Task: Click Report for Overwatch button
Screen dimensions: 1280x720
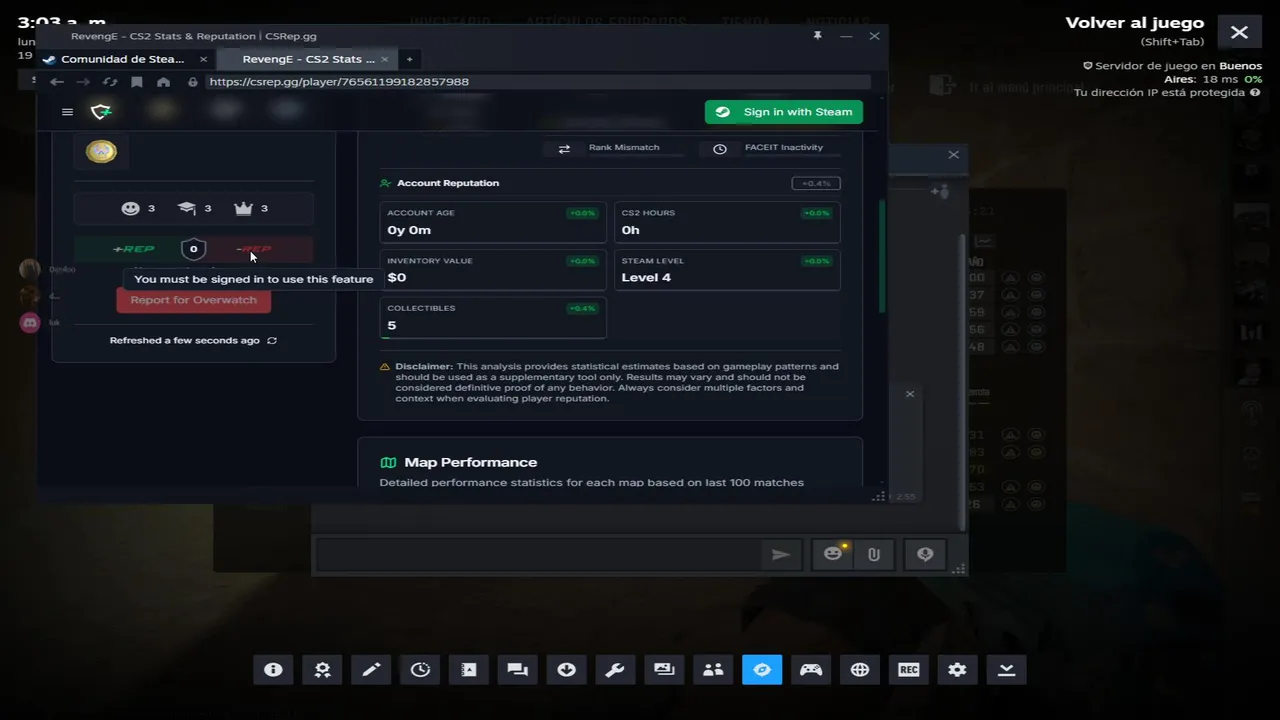Action: [x=193, y=300]
